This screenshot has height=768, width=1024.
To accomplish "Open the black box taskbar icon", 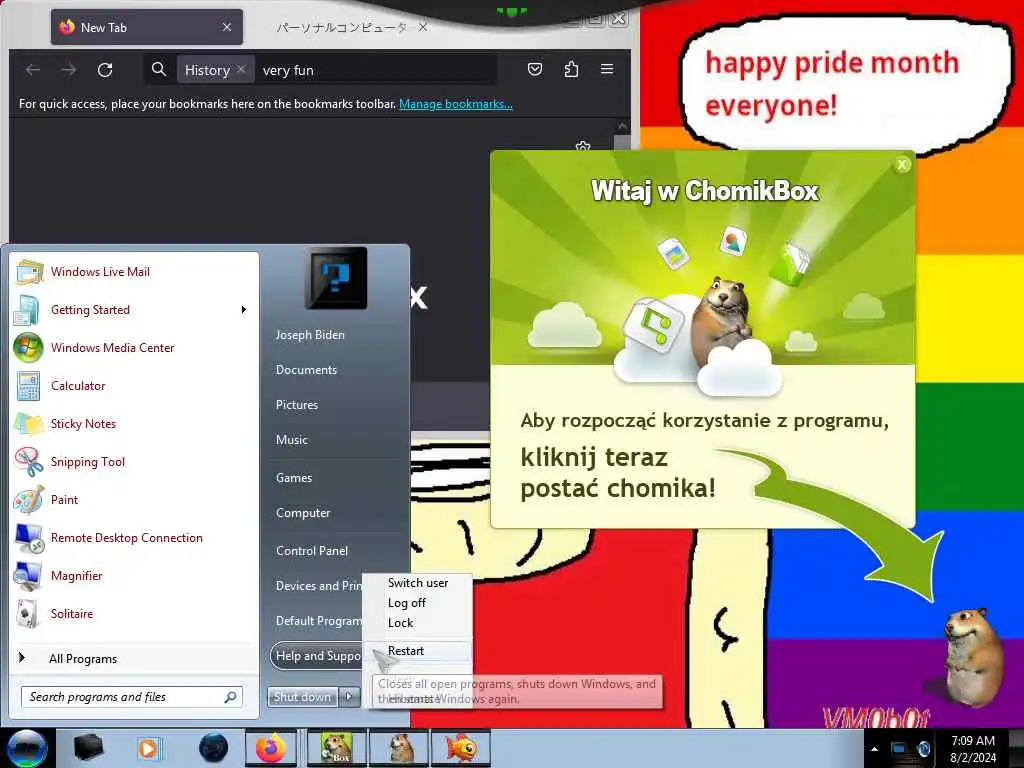I will pos(88,748).
